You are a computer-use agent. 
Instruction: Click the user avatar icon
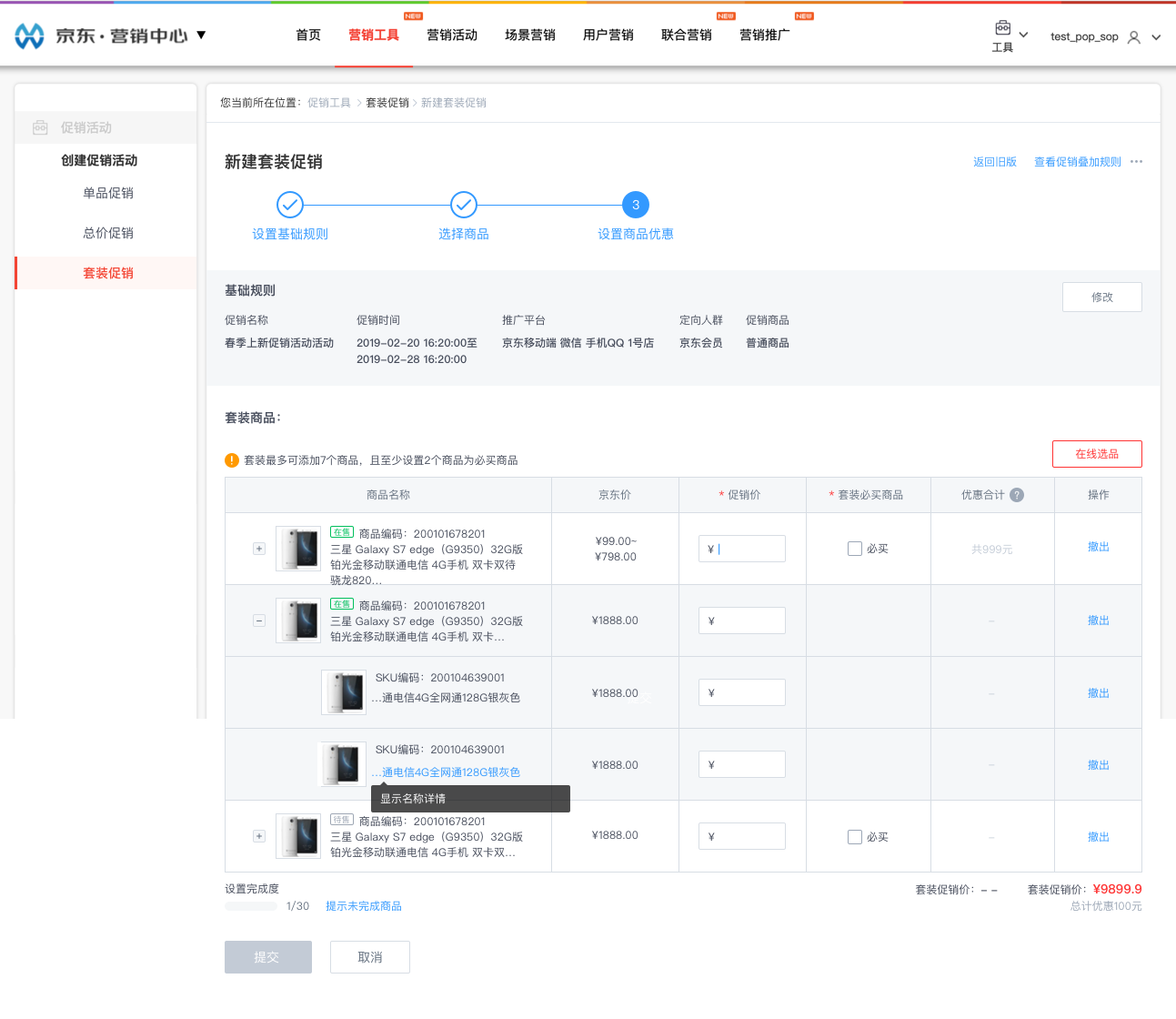coord(1134,37)
